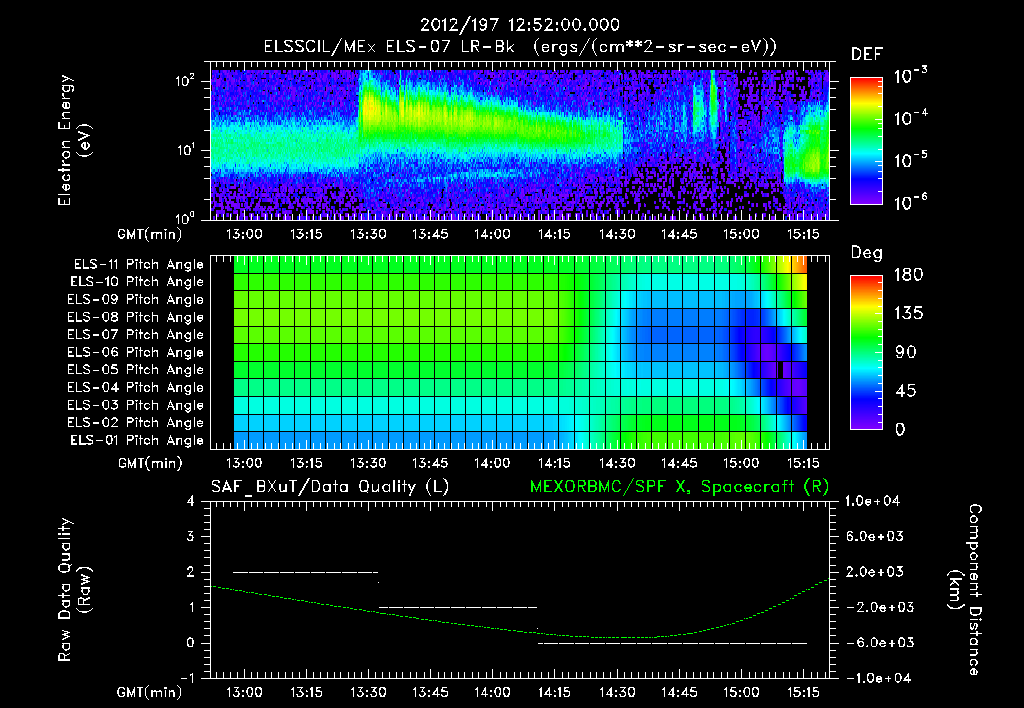Click the -1 tick on Raw Data Quality axis
Viewport: 1024px width, 708px height.
click(x=187, y=678)
